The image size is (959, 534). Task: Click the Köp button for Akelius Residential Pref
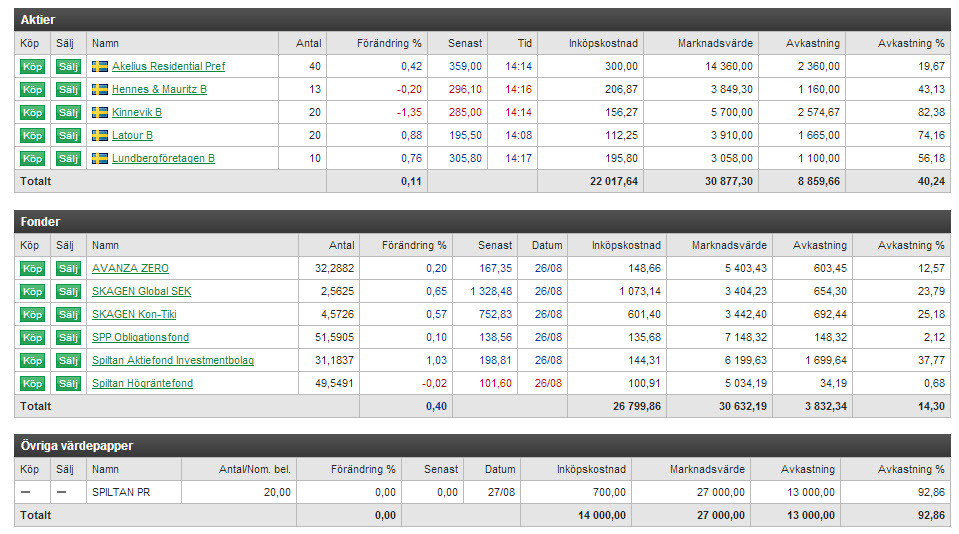(32, 67)
